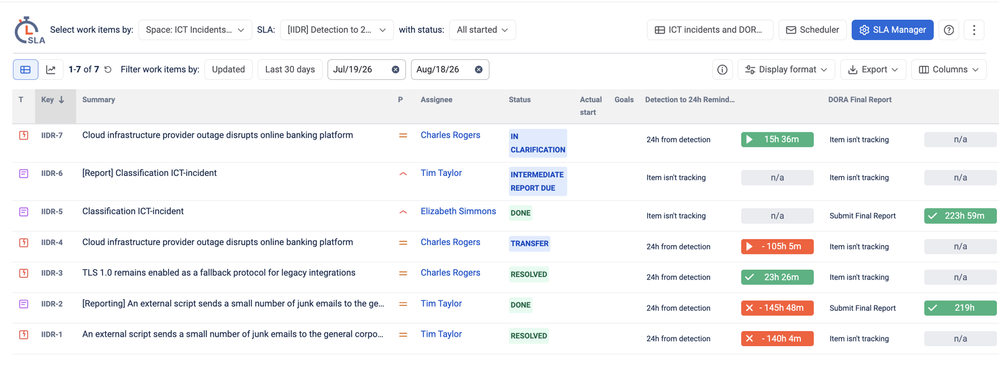Click the Jul/19/26 date field

pyautogui.click(x=367, y=70)
